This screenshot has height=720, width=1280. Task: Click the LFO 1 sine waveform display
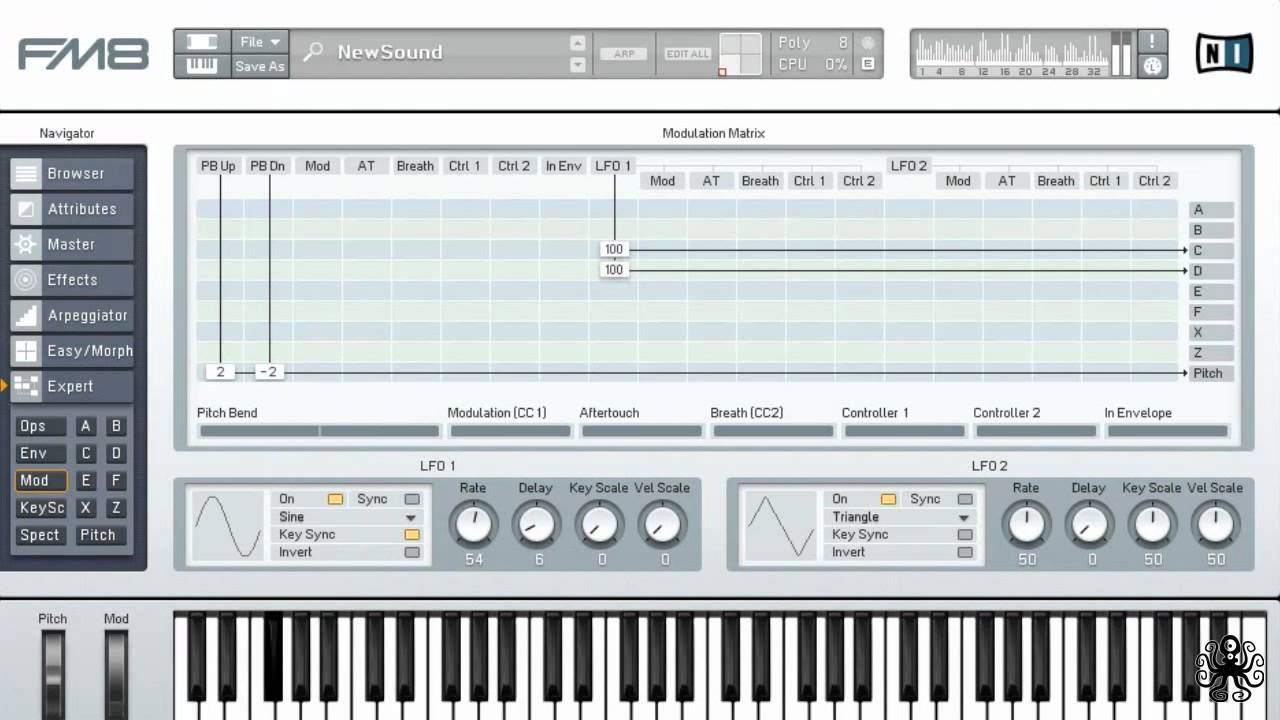coord(228,525)
